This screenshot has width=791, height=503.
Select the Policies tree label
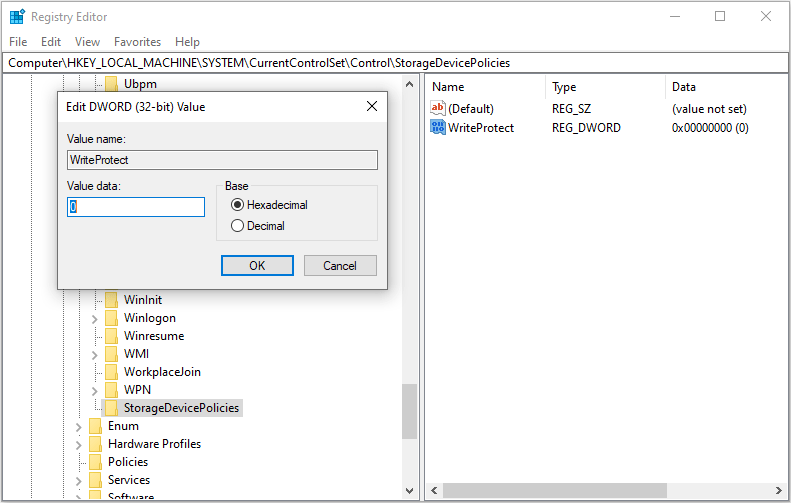tap(128, 462)
